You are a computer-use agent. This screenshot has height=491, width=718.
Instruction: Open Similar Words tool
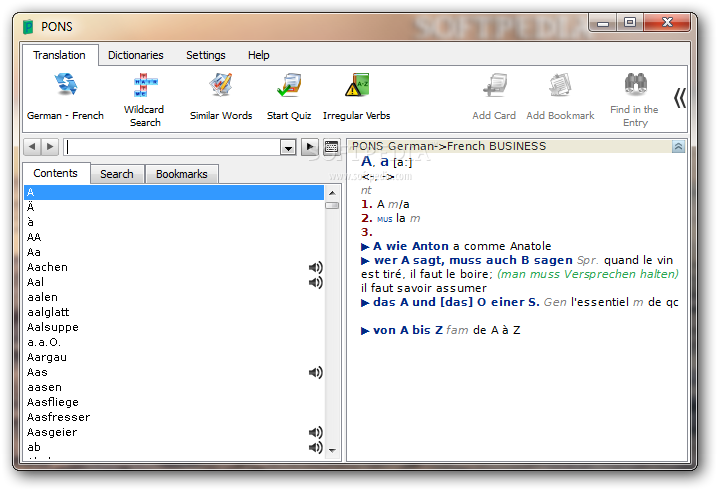221,96
